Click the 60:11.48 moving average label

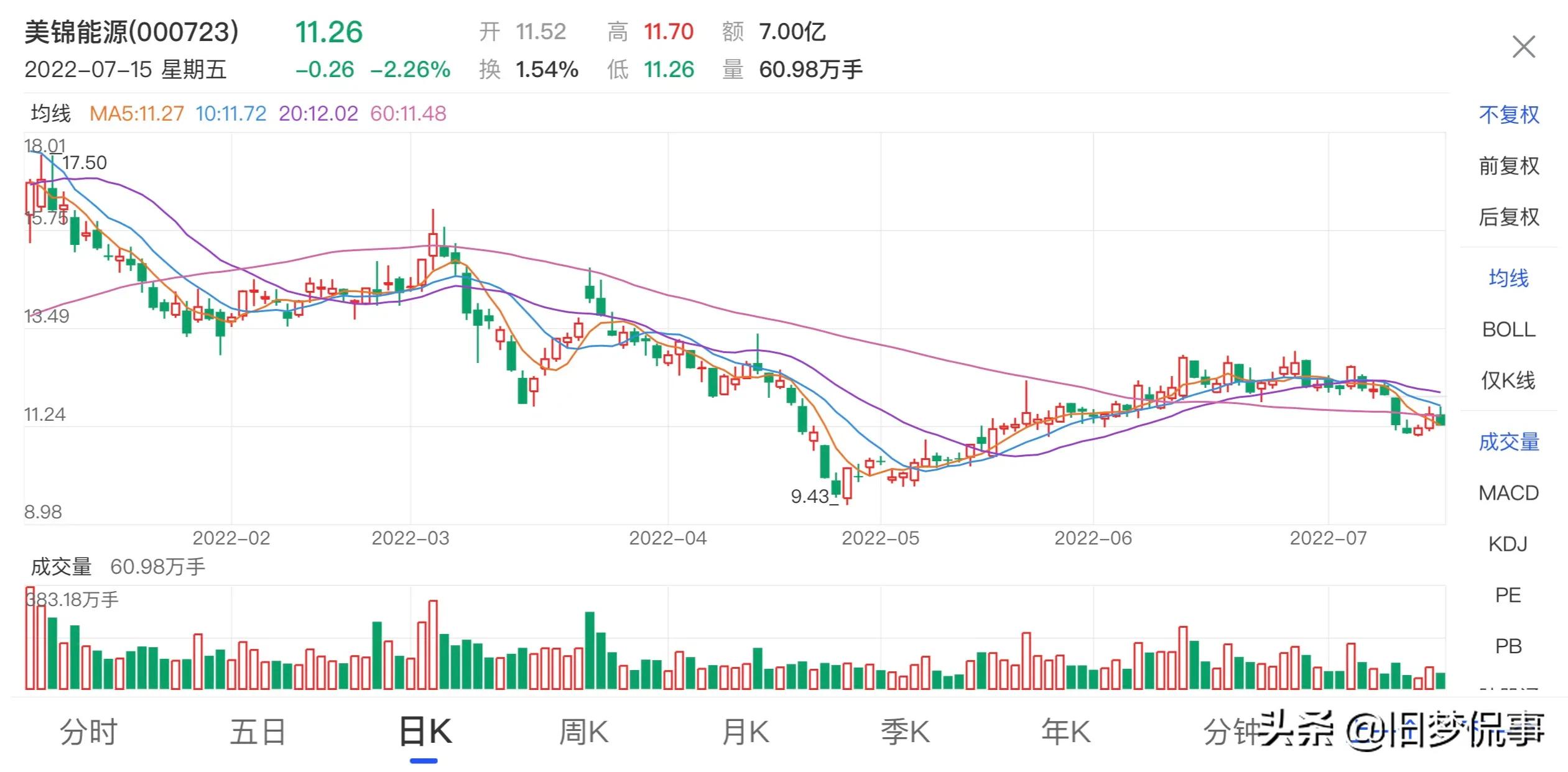(408, 114)
